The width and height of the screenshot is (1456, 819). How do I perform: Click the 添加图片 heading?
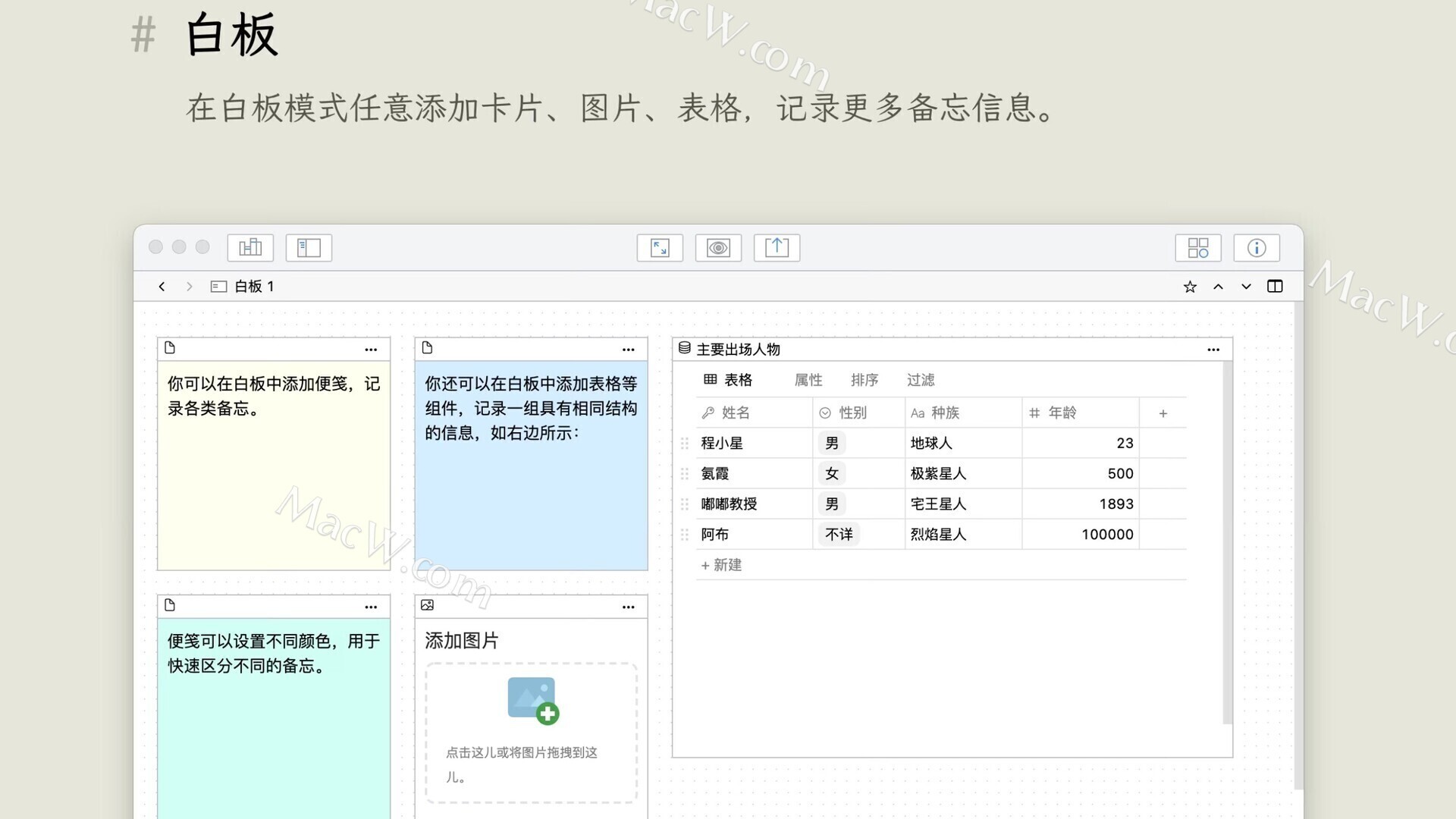462,641
